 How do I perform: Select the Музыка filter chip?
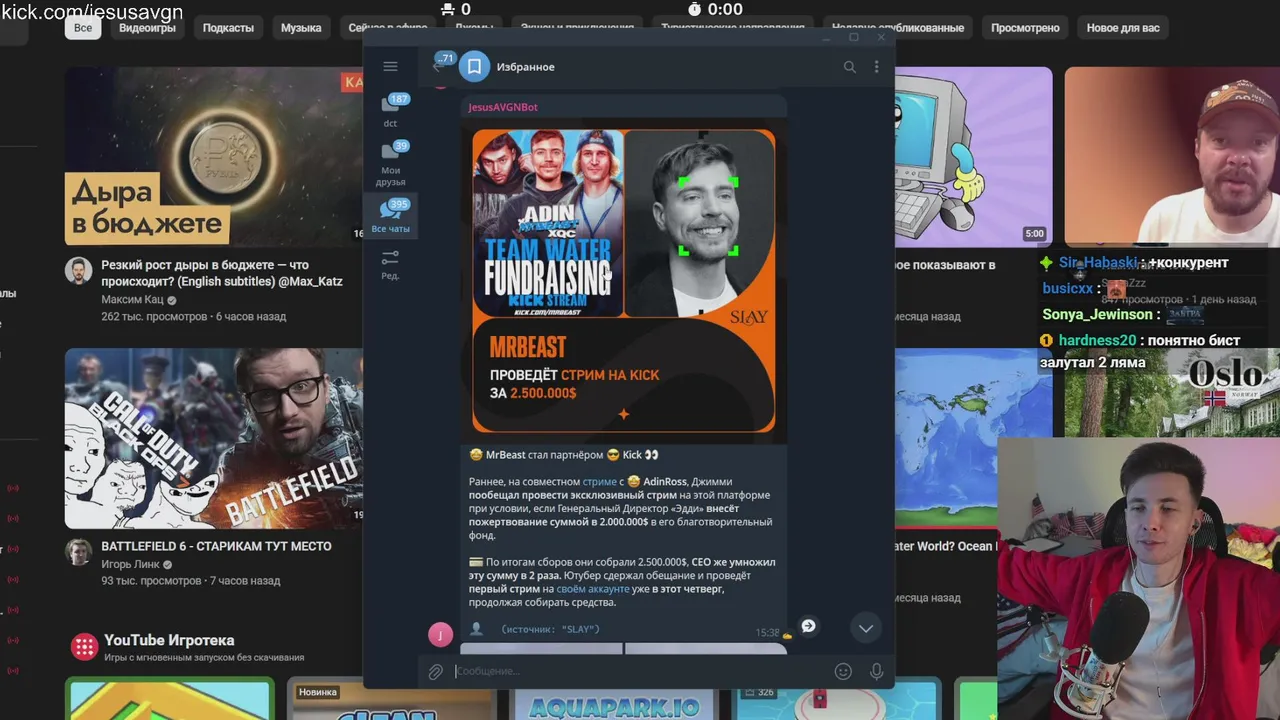301,28
